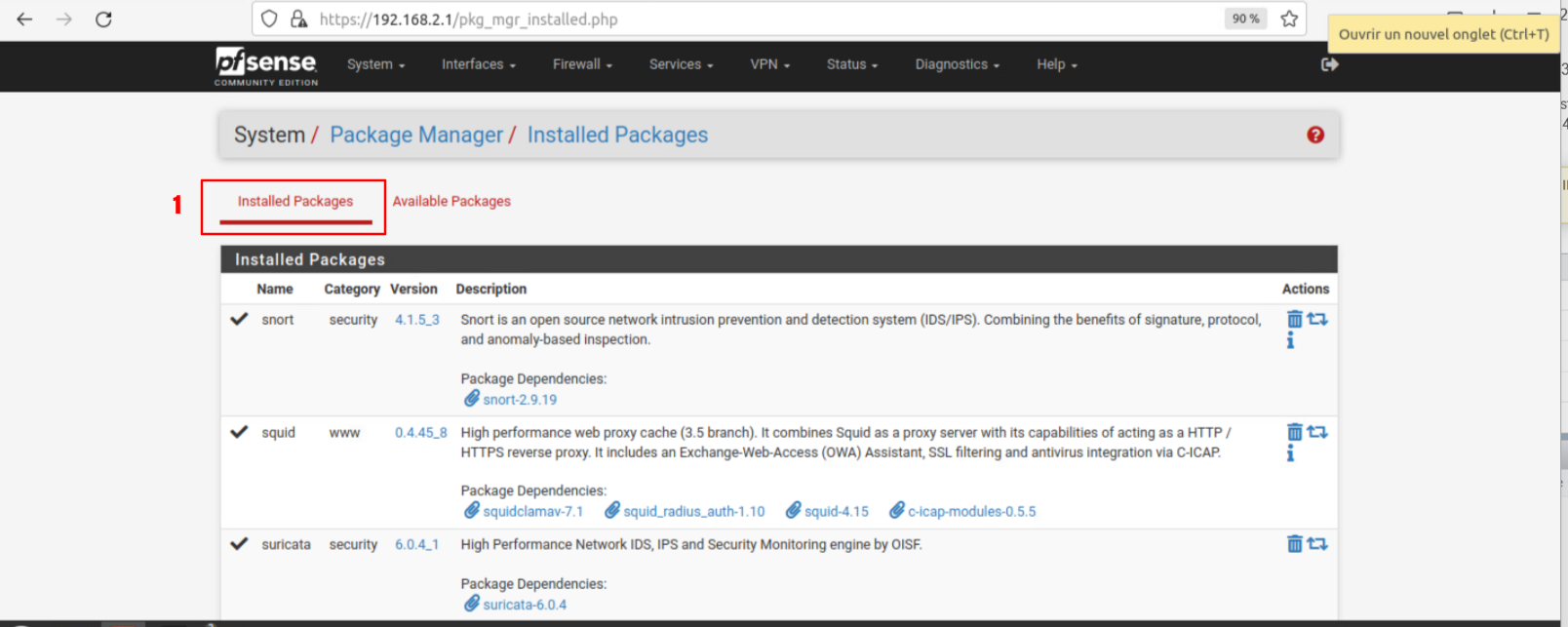1568x627 pixels.
Task: Focus the browser URL address field
Action: [761, 20]
